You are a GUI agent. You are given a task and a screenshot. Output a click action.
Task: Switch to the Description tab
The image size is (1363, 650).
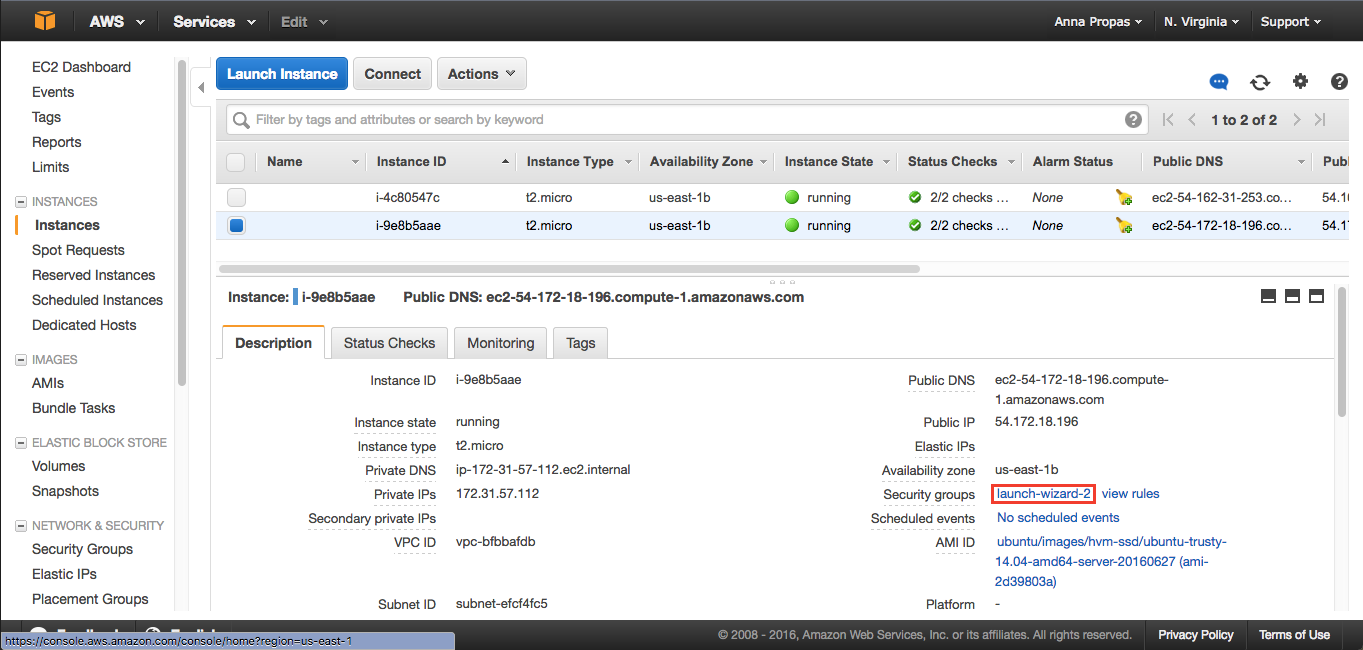(273, 342)
